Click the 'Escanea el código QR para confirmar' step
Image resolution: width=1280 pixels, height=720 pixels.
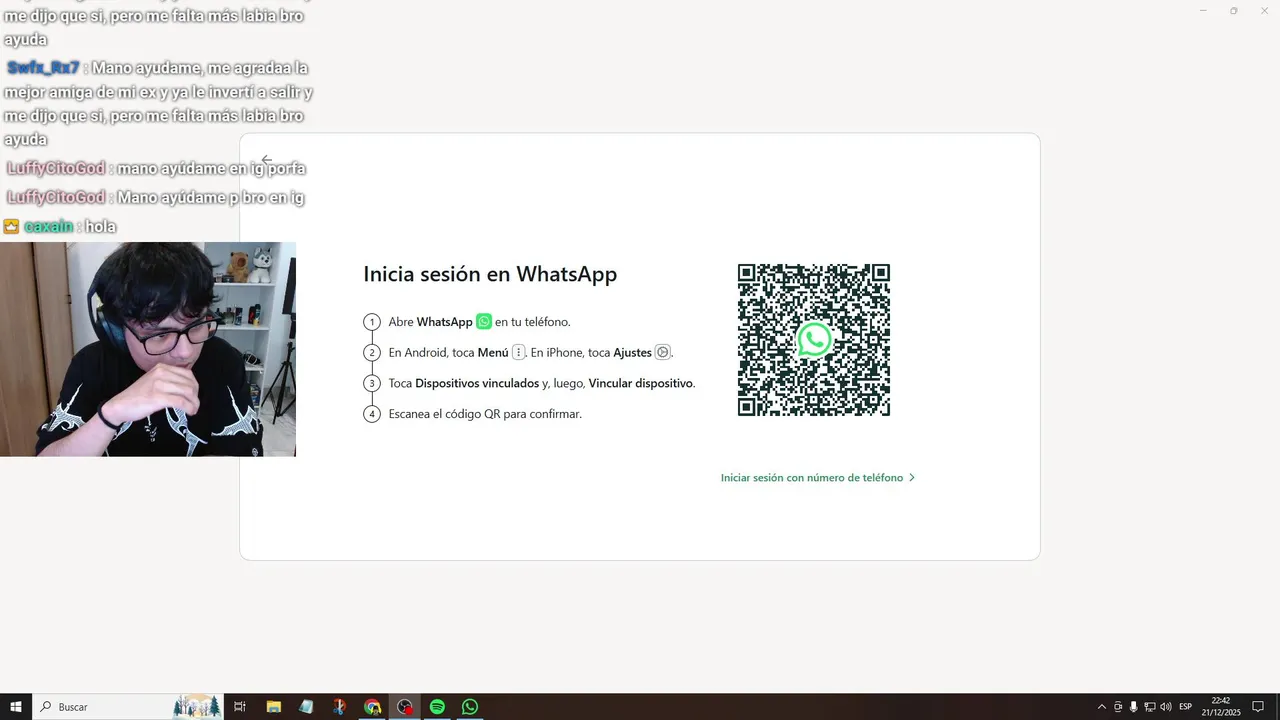485,414
